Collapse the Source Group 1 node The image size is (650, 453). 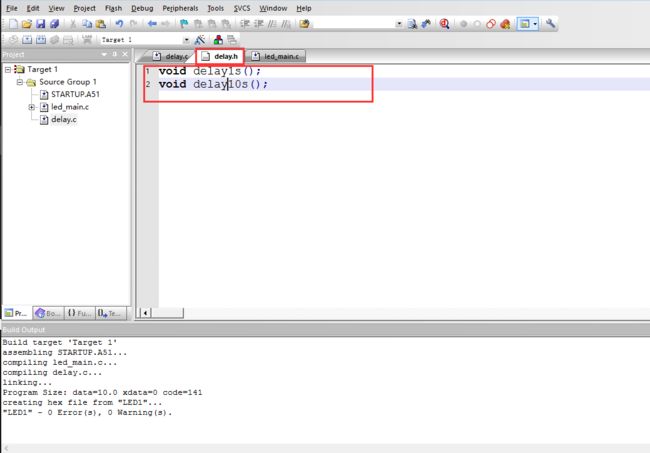click(19, 82)
